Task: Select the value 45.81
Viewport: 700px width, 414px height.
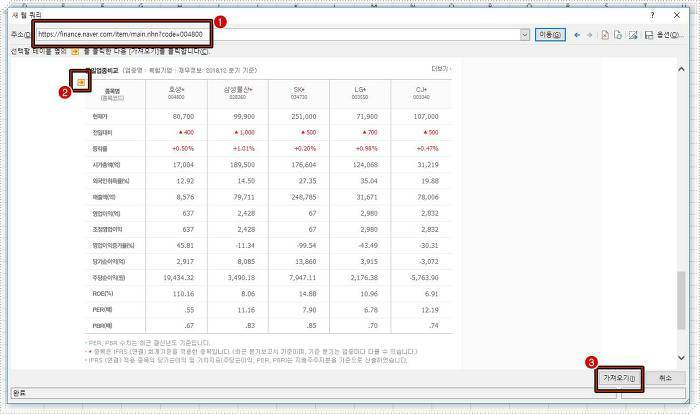Action: coord(185,245)
